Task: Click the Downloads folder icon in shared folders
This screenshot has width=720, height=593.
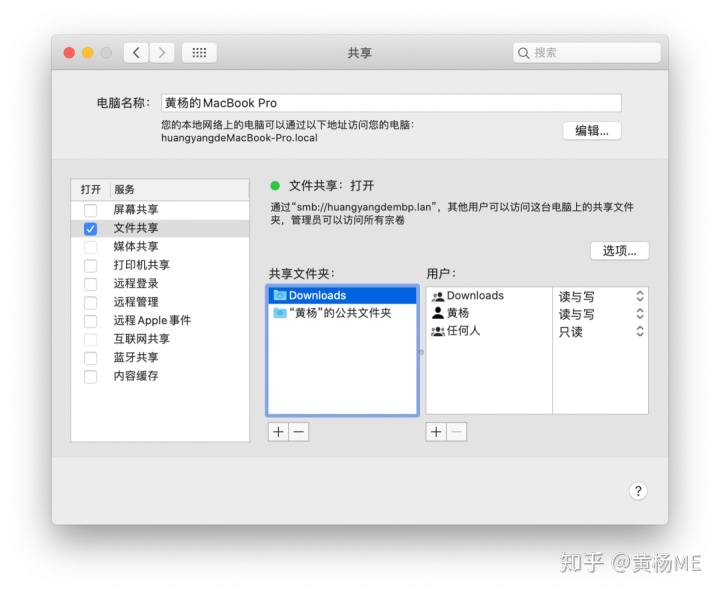Action: click(x=280, y=295)
